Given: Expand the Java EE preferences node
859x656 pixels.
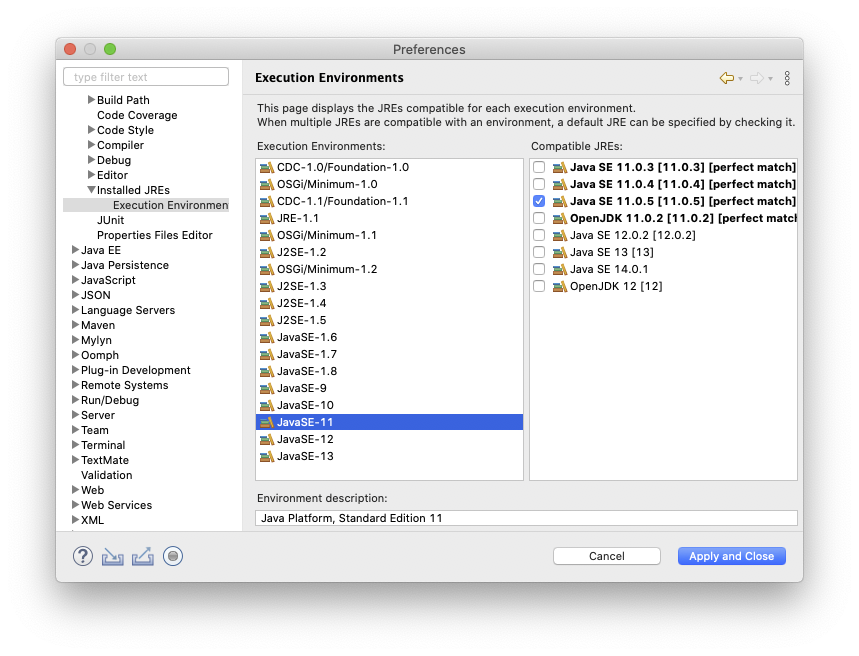Looking at the screenshot, I should 76,250.
